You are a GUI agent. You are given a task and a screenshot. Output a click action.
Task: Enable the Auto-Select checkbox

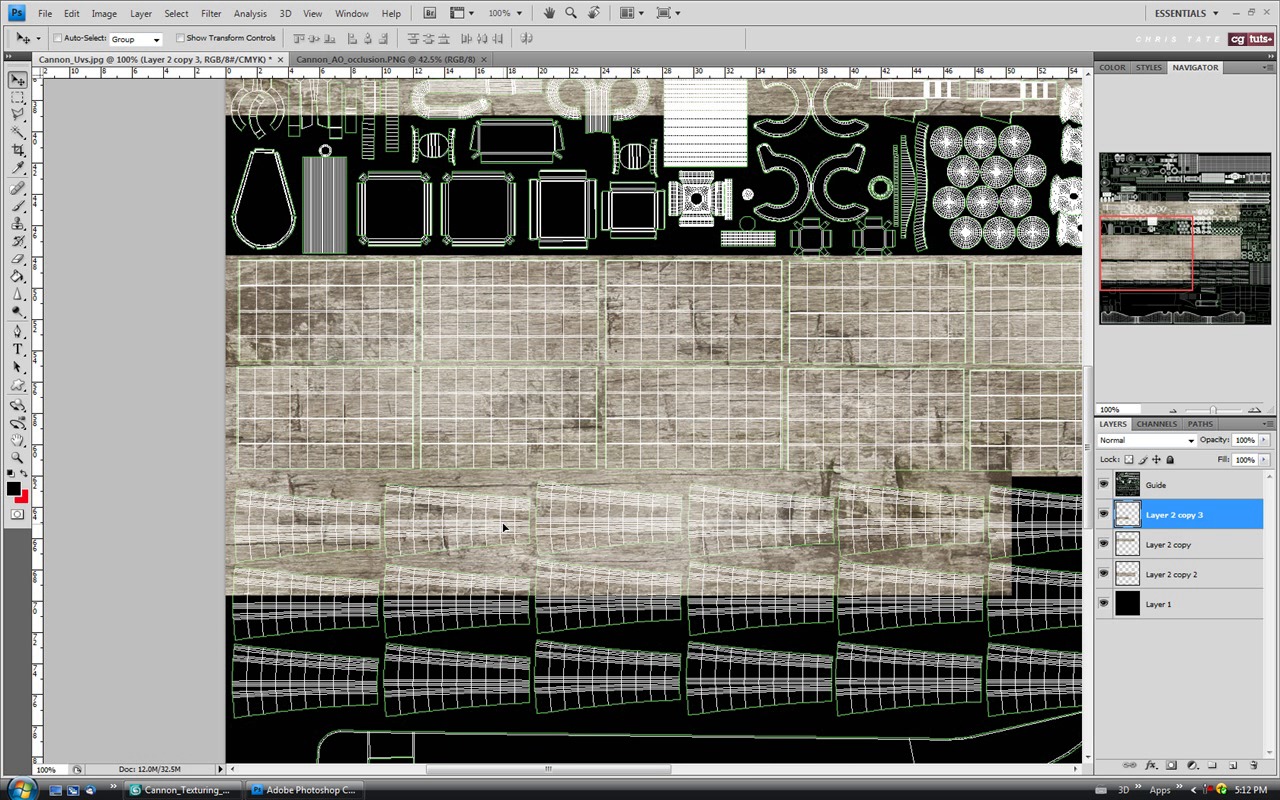[58, 38]
